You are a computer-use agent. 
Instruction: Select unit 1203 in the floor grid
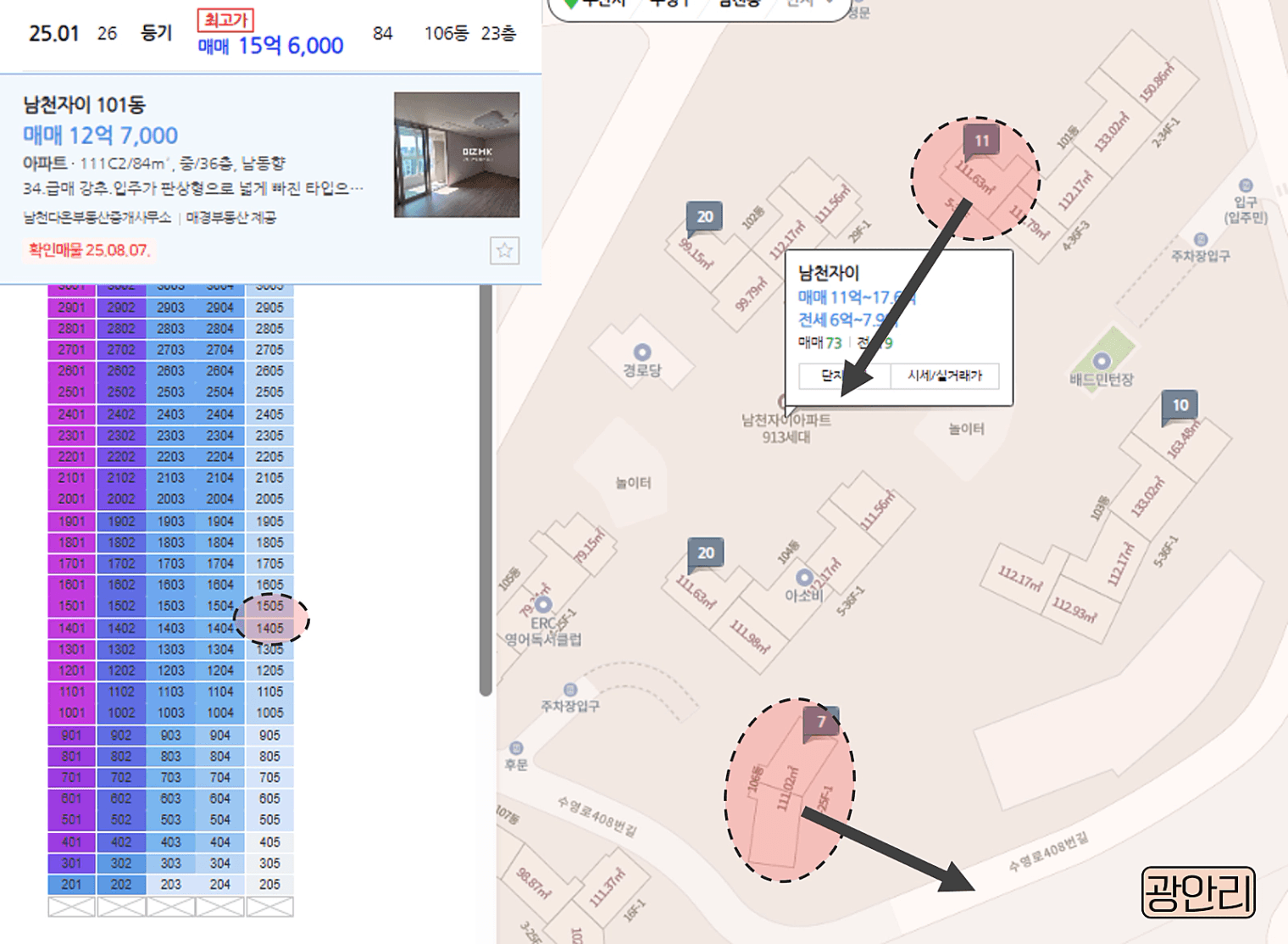(170, 670)
